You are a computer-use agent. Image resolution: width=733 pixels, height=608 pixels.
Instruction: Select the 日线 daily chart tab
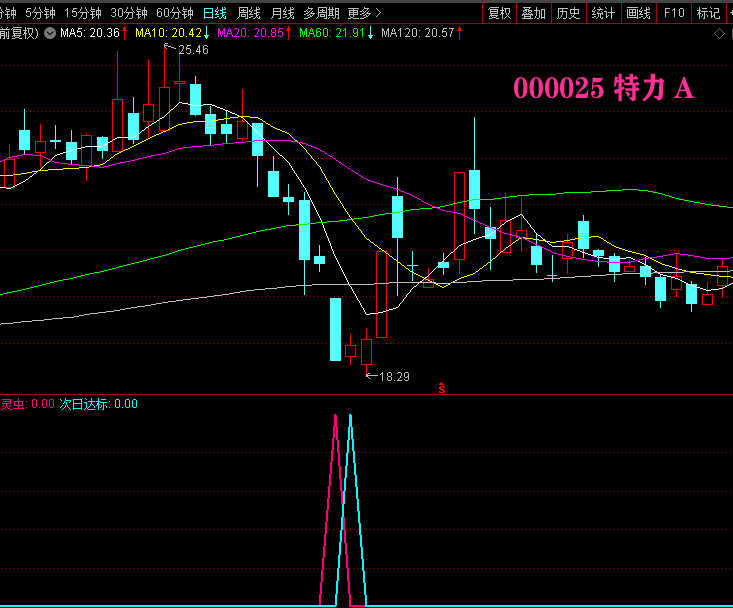pyautogui.click(x=215, y=13)
